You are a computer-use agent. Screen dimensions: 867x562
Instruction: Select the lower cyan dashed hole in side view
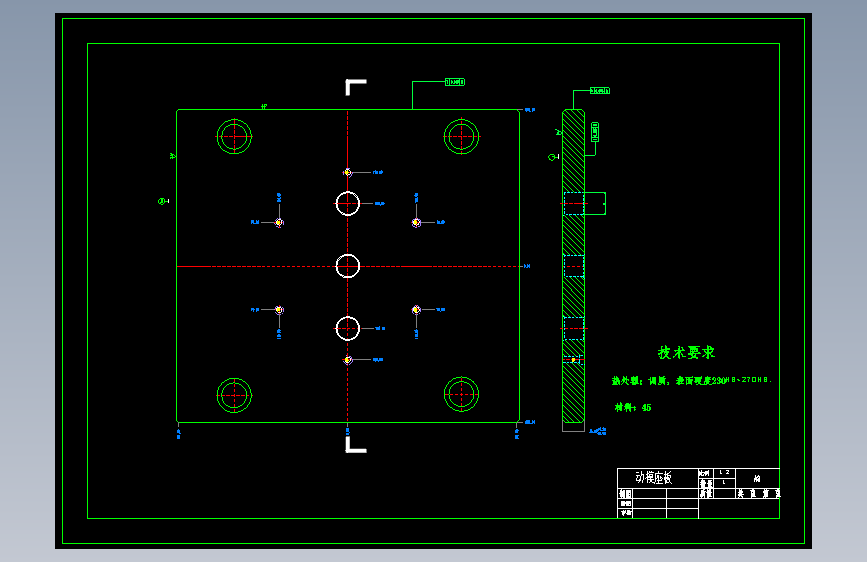coord(573,329)
